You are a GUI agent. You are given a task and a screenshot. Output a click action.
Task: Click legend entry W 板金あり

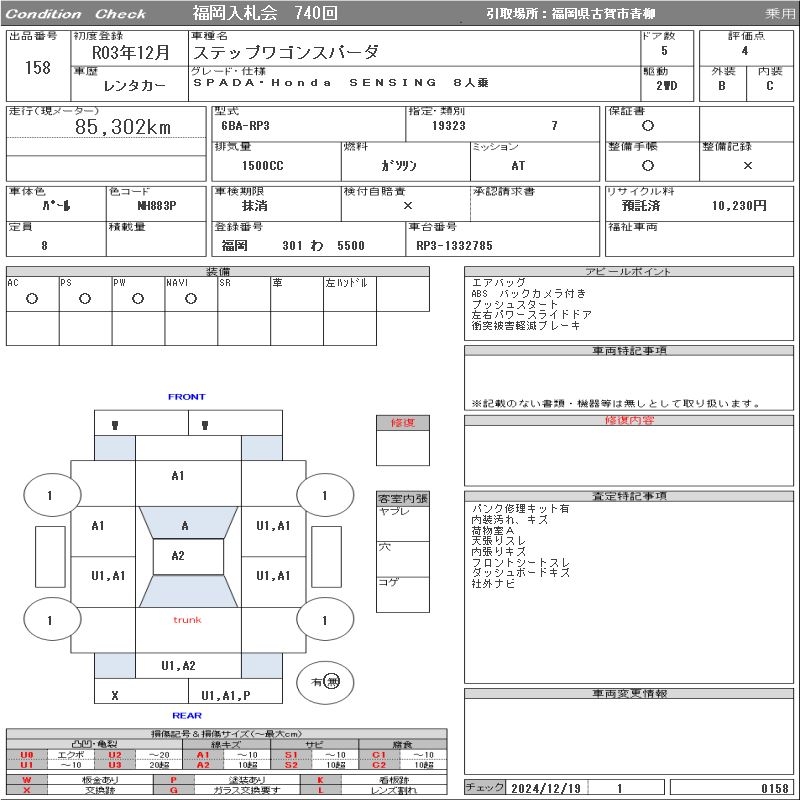(80, 780)
